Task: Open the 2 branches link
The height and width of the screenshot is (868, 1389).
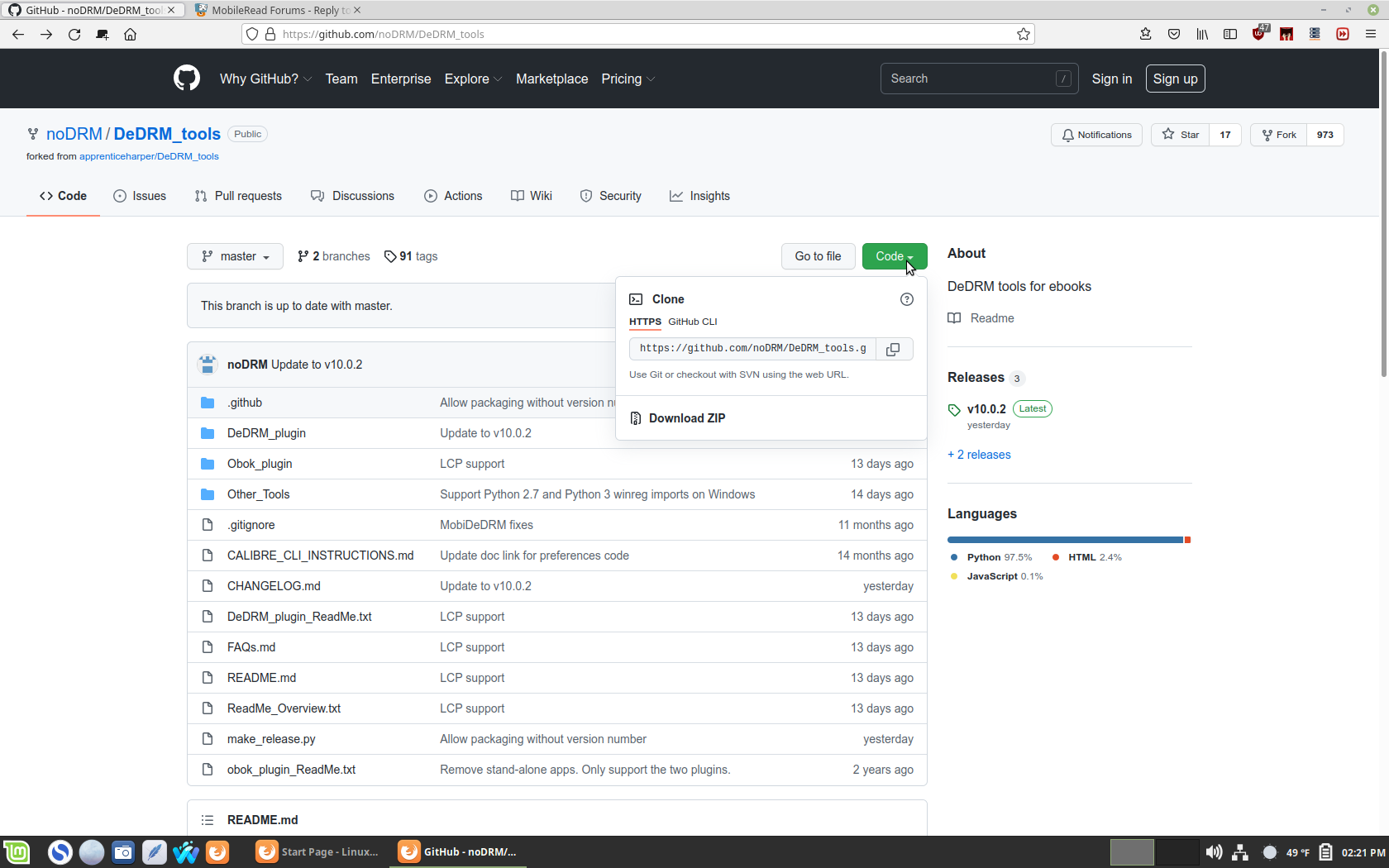Action: click(x=334, y=256)
